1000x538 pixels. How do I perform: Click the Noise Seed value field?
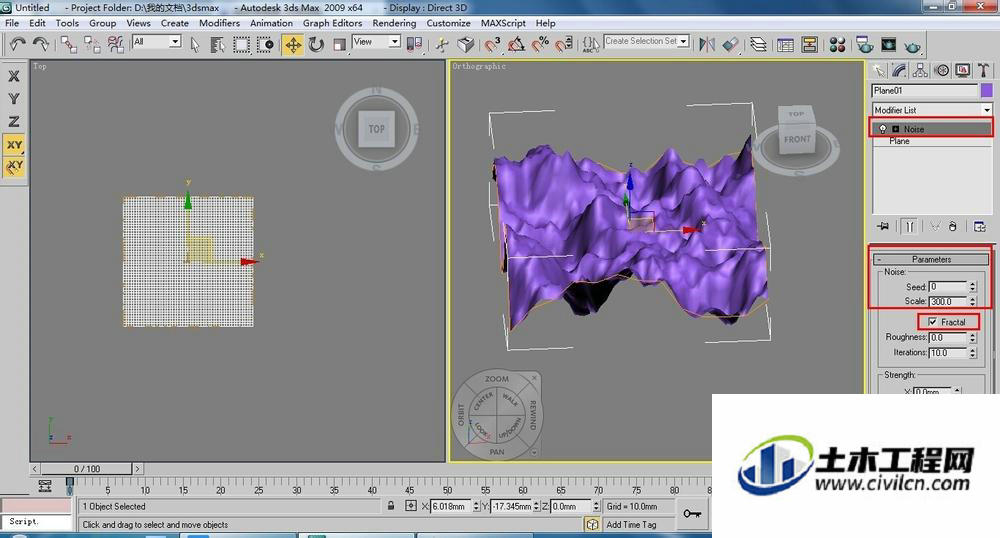pos(948,286)
